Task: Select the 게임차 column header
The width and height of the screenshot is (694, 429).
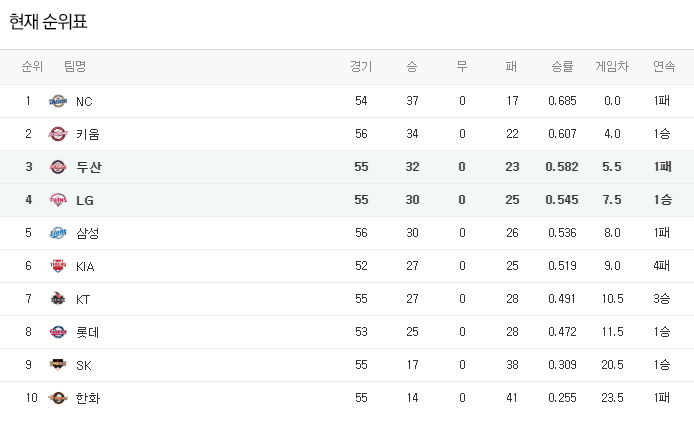Action: (612, 66)
